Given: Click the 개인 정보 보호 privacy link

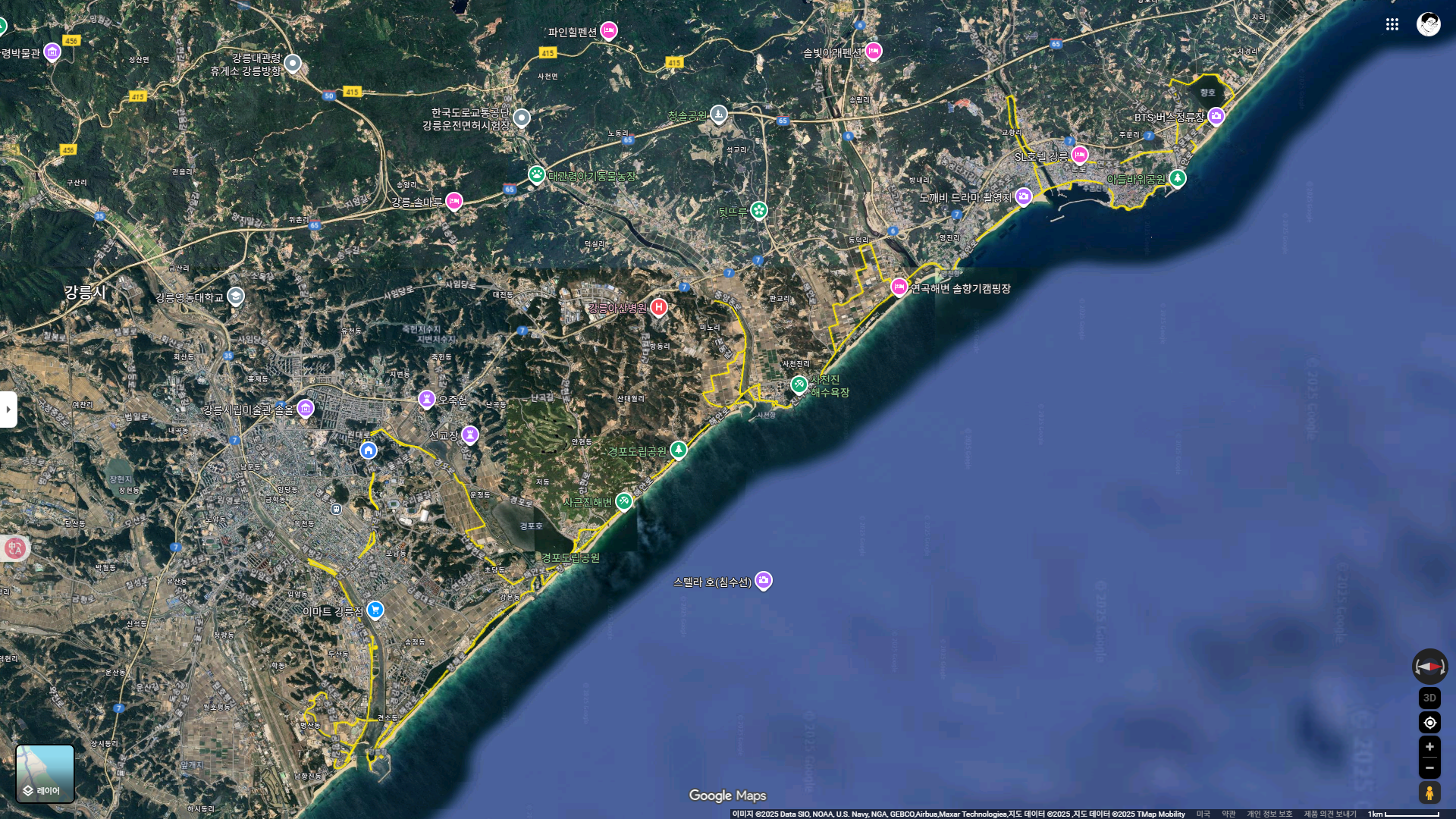Looking at the screenshot, I should pos(1269,814).
